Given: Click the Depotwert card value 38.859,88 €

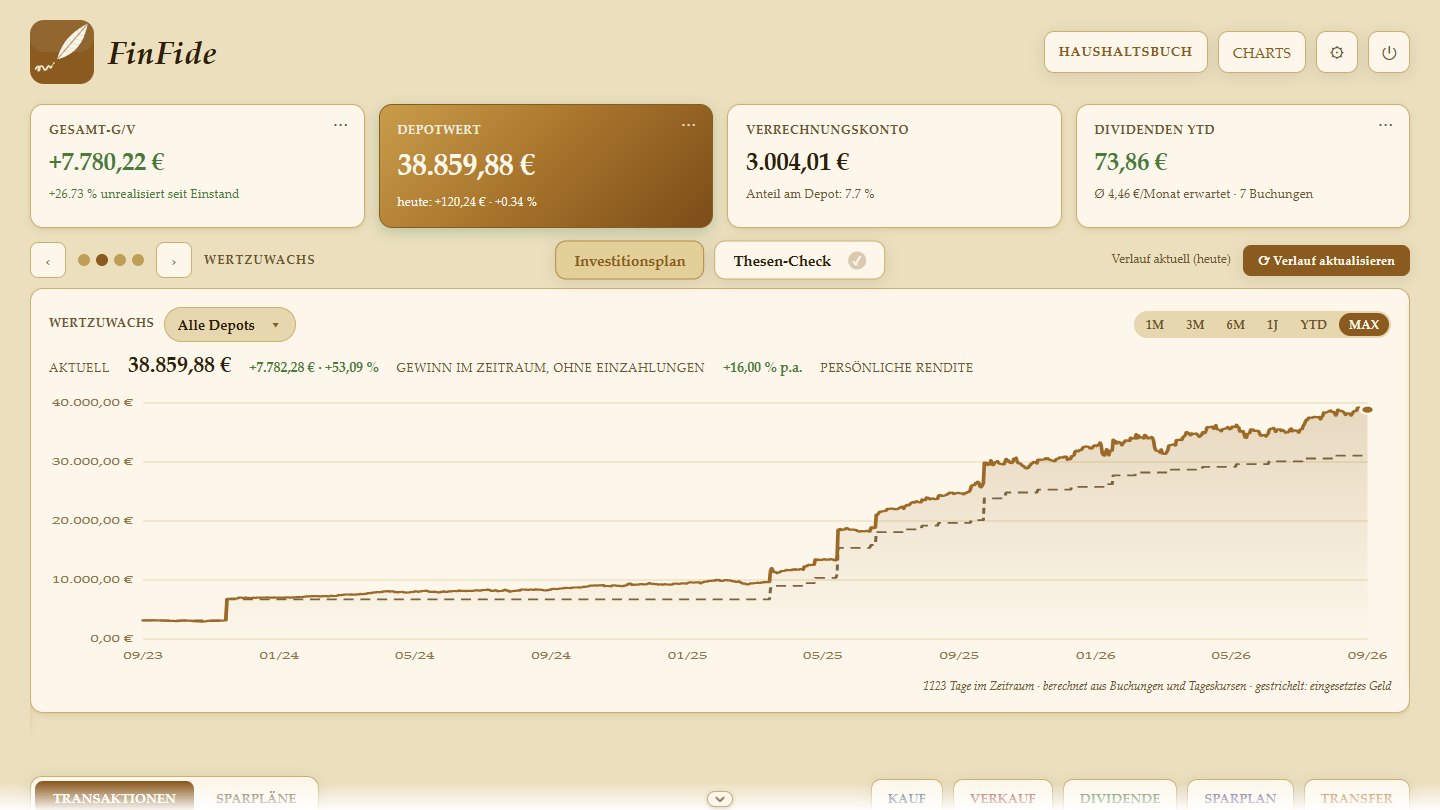Looking at the screenshot, I should point(467,164).
